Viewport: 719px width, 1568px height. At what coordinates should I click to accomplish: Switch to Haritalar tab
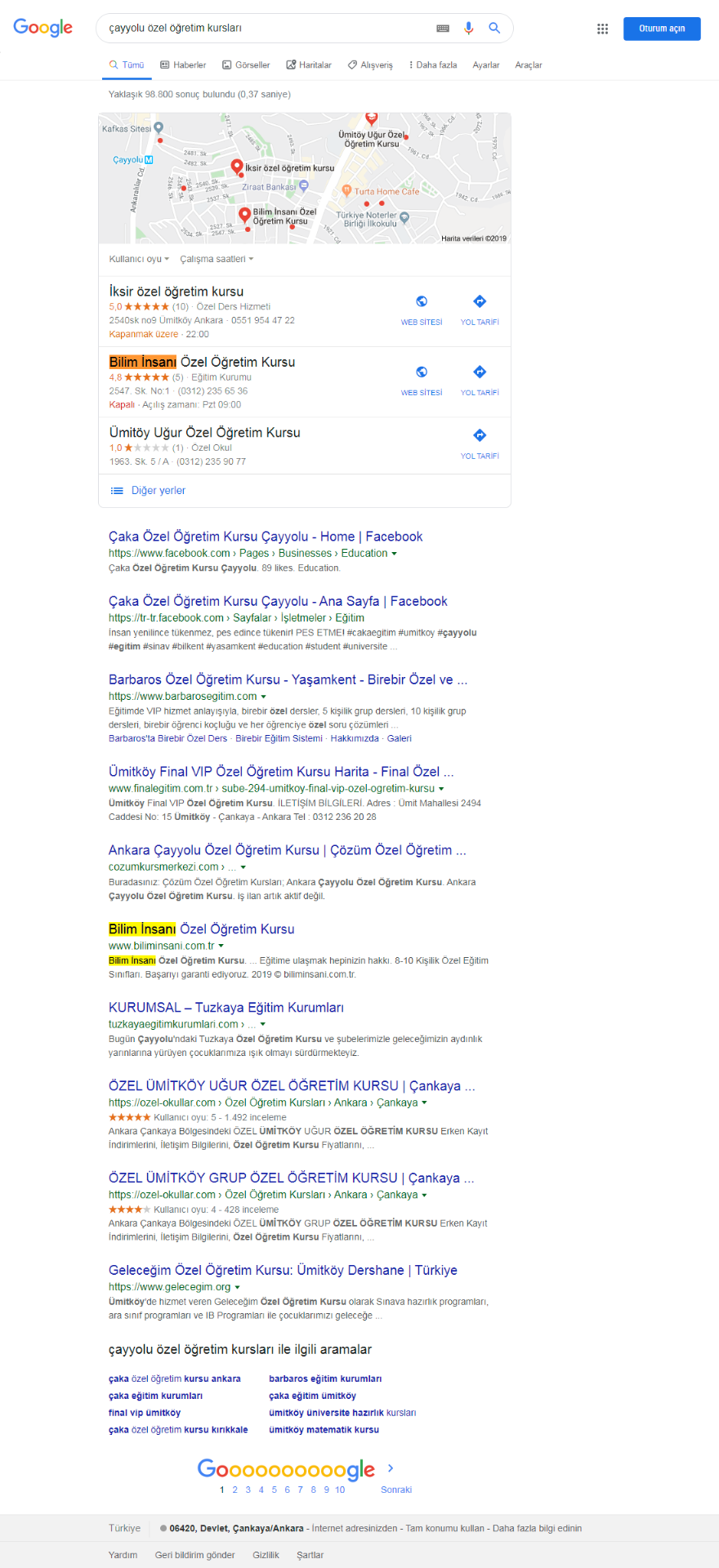click(x=309, y=65)
